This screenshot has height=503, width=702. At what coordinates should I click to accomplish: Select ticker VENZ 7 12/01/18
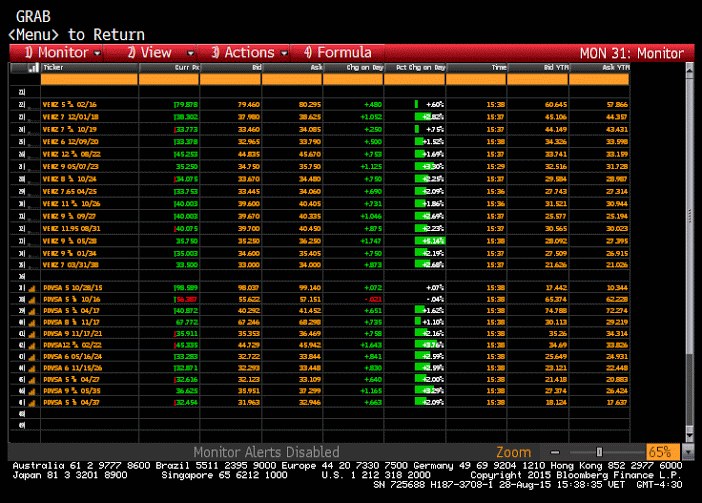[71, 117]
